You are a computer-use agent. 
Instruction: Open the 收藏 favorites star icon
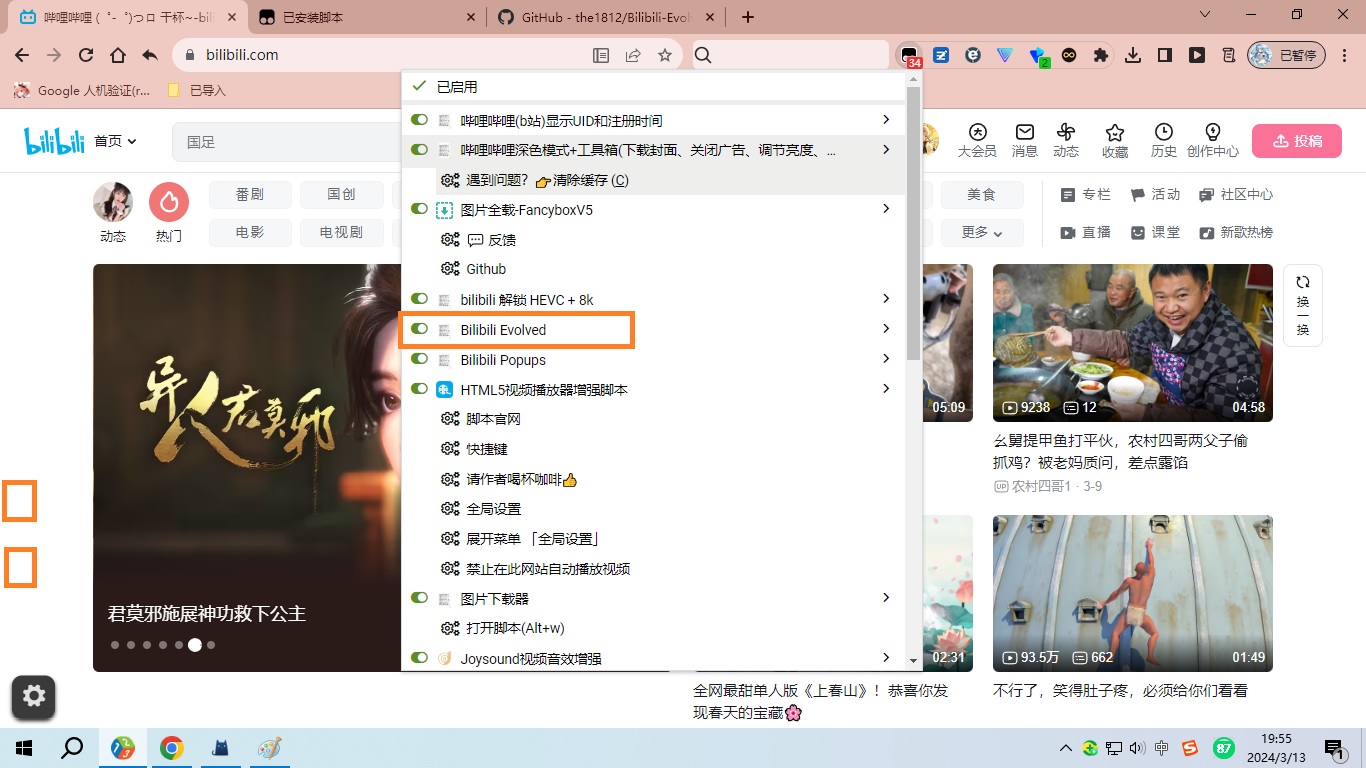(x=1115, y=141)
